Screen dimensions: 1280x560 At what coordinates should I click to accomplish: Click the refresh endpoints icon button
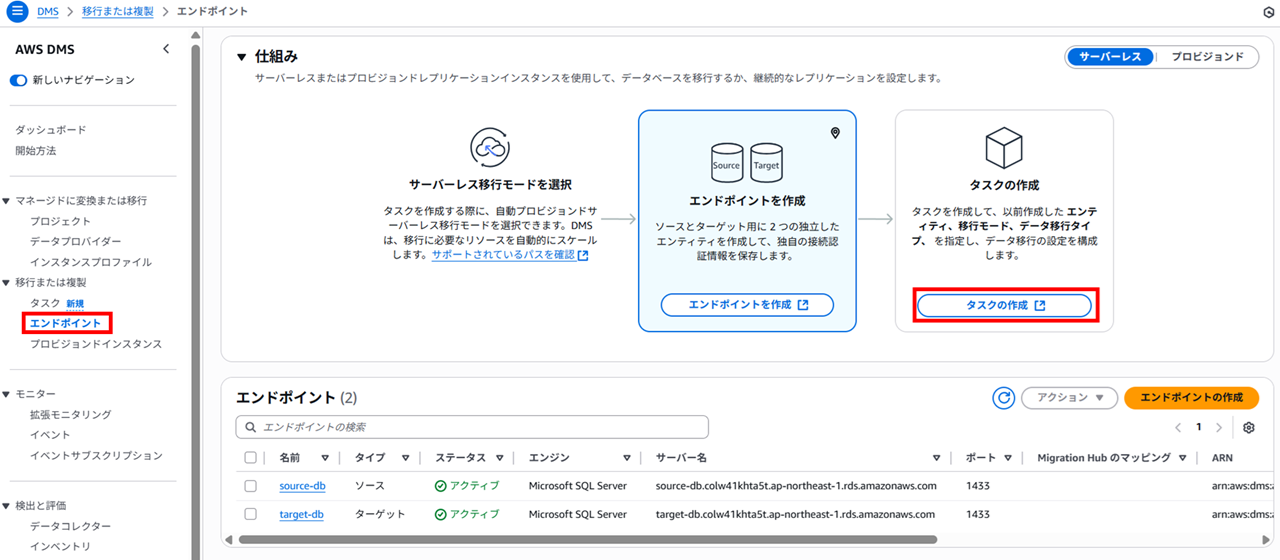click(x=1003, y=398)
